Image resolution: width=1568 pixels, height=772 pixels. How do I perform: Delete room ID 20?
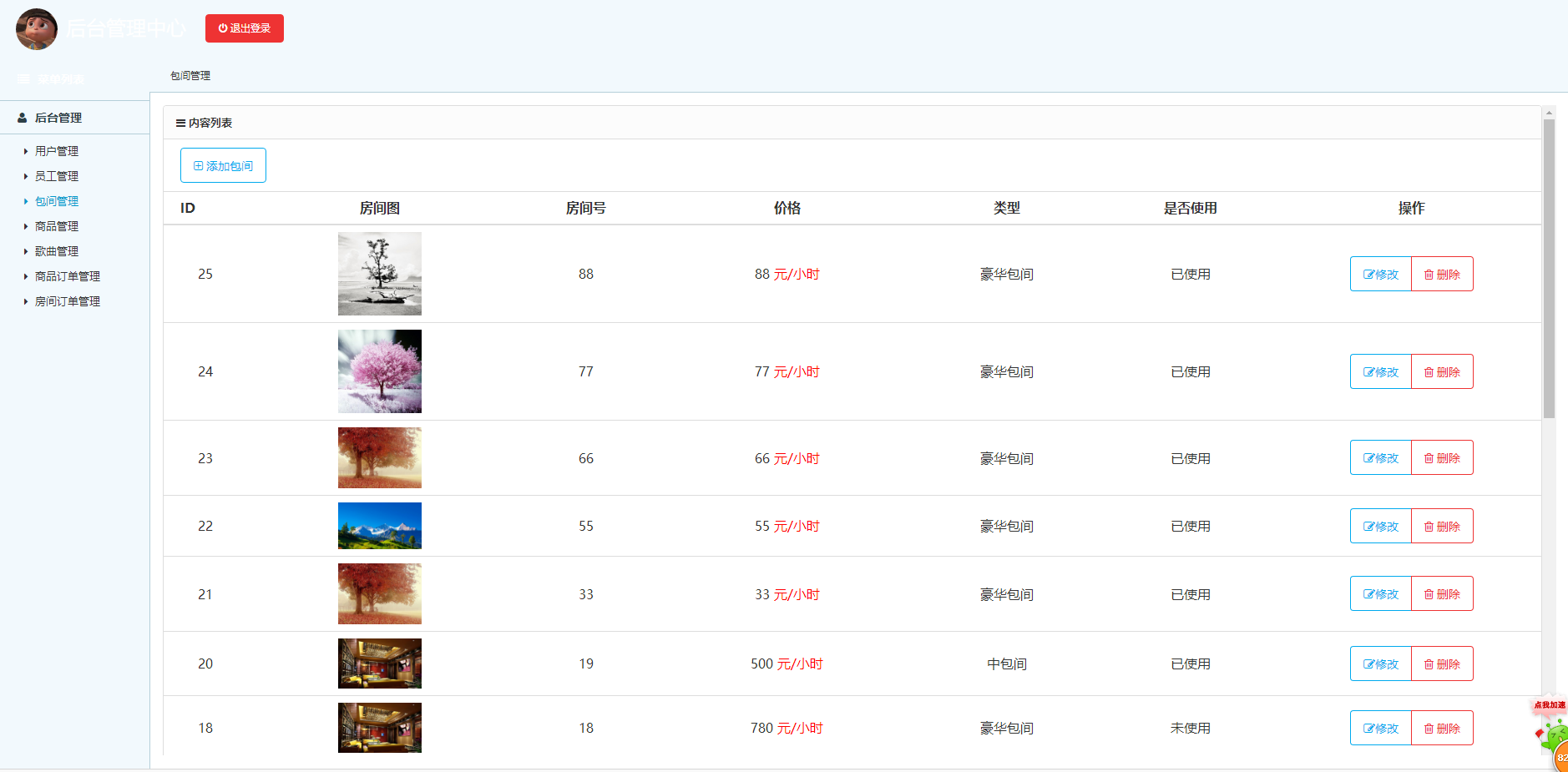[1442, 664]
